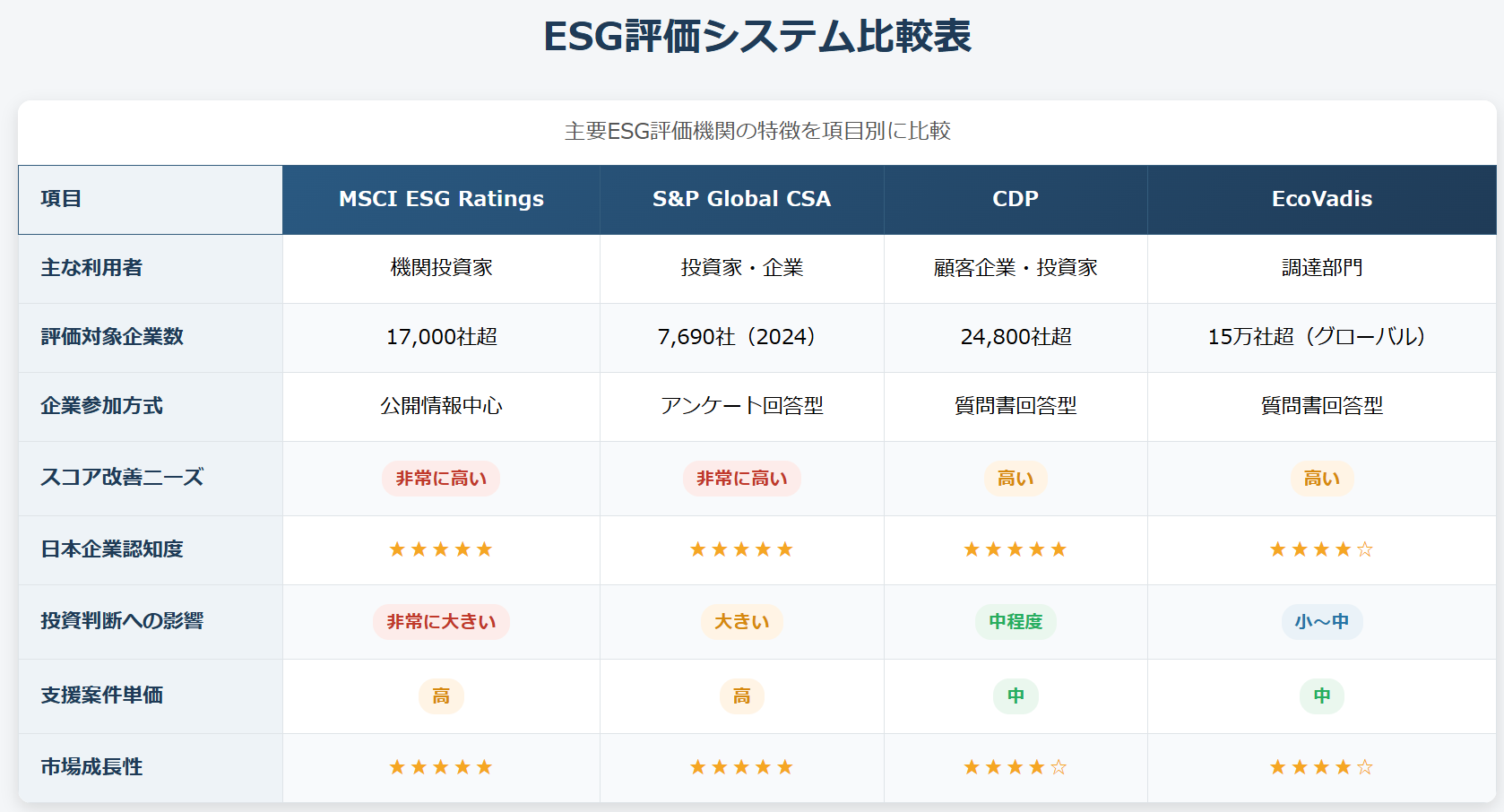1504x812 pixels.
Task: Click the アンケート回答型 cell
Action: [741, 406]
